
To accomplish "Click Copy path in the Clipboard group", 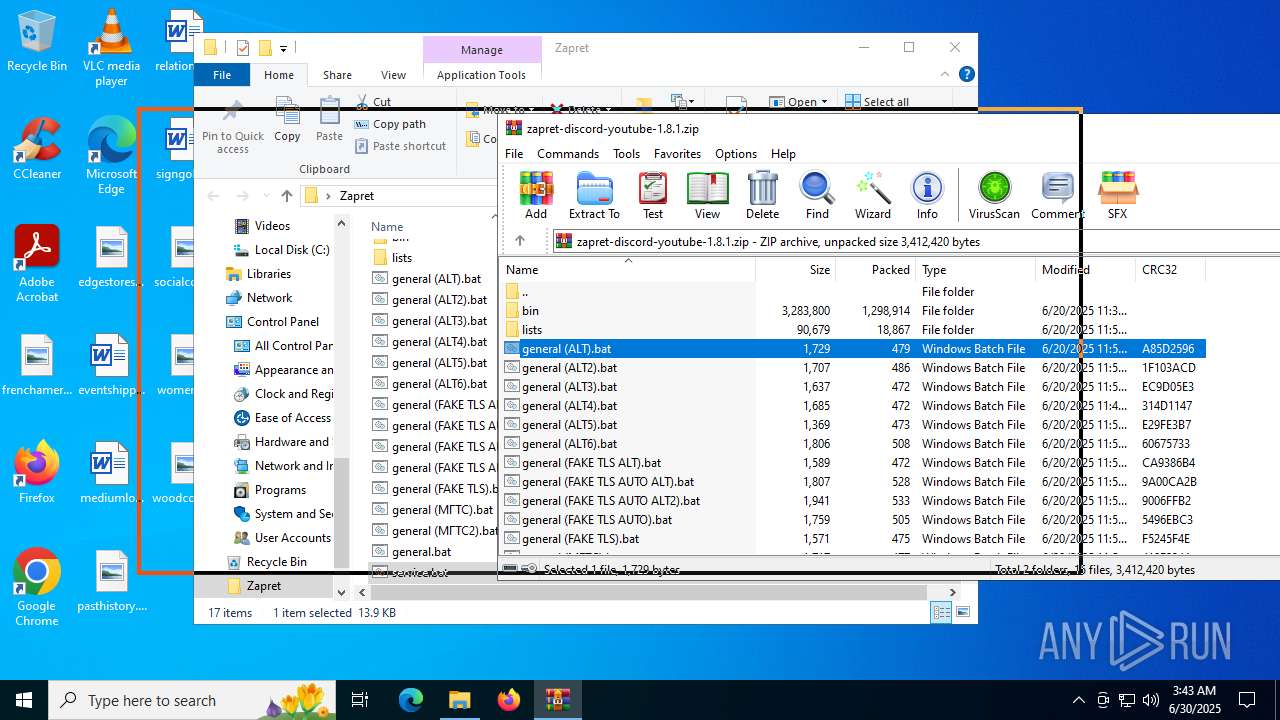I will click(x=390, y=124).
